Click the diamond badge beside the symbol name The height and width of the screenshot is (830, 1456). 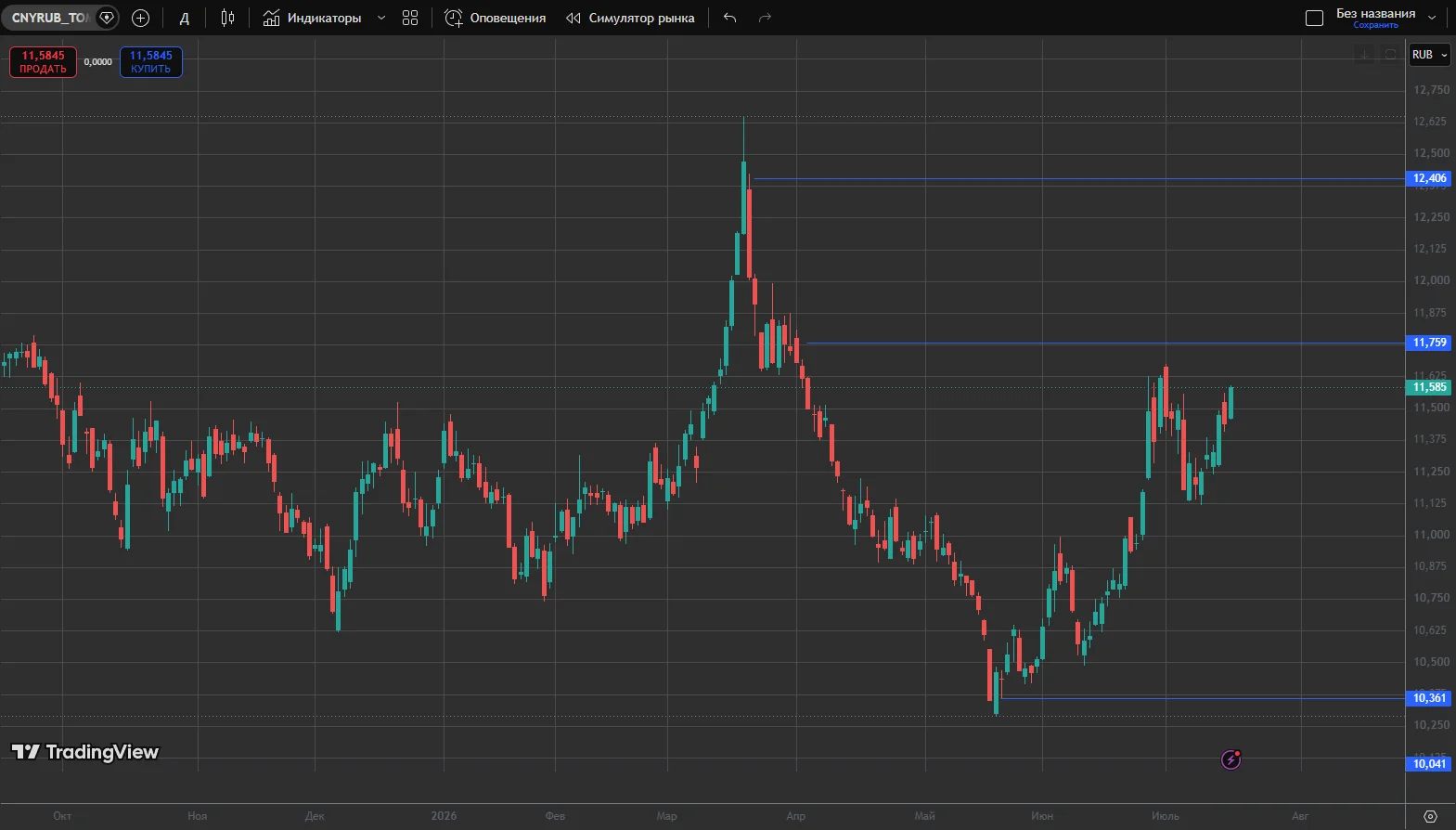107,18
